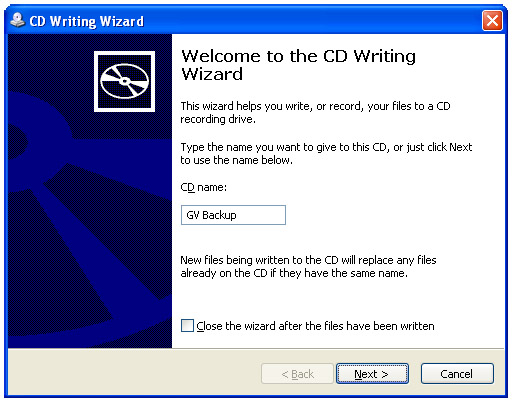Viewport: 513px width, 403px height.
Task: Enable the close wizard after writing checkbox
Action: point(187,325)
